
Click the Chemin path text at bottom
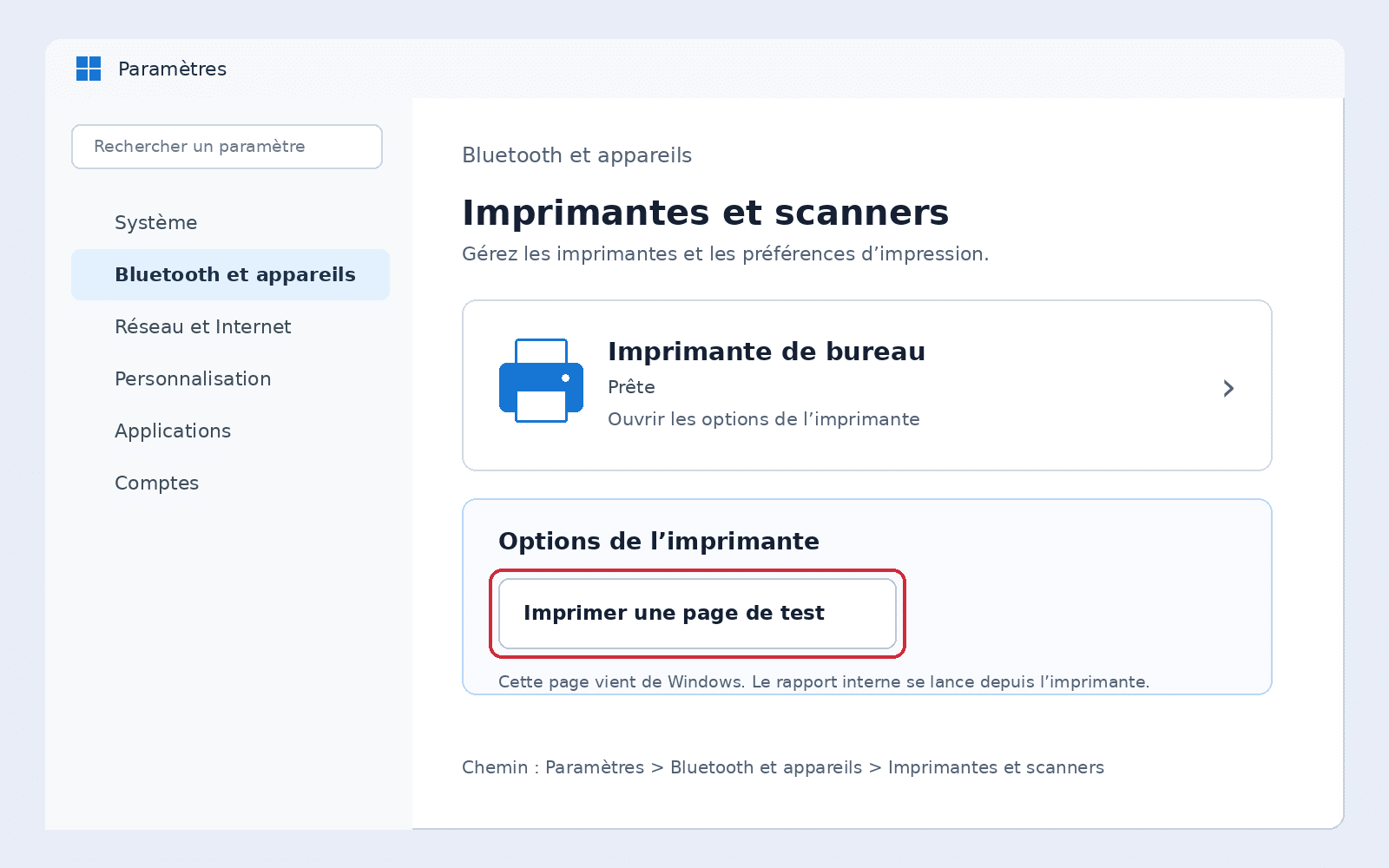point(783,767)
